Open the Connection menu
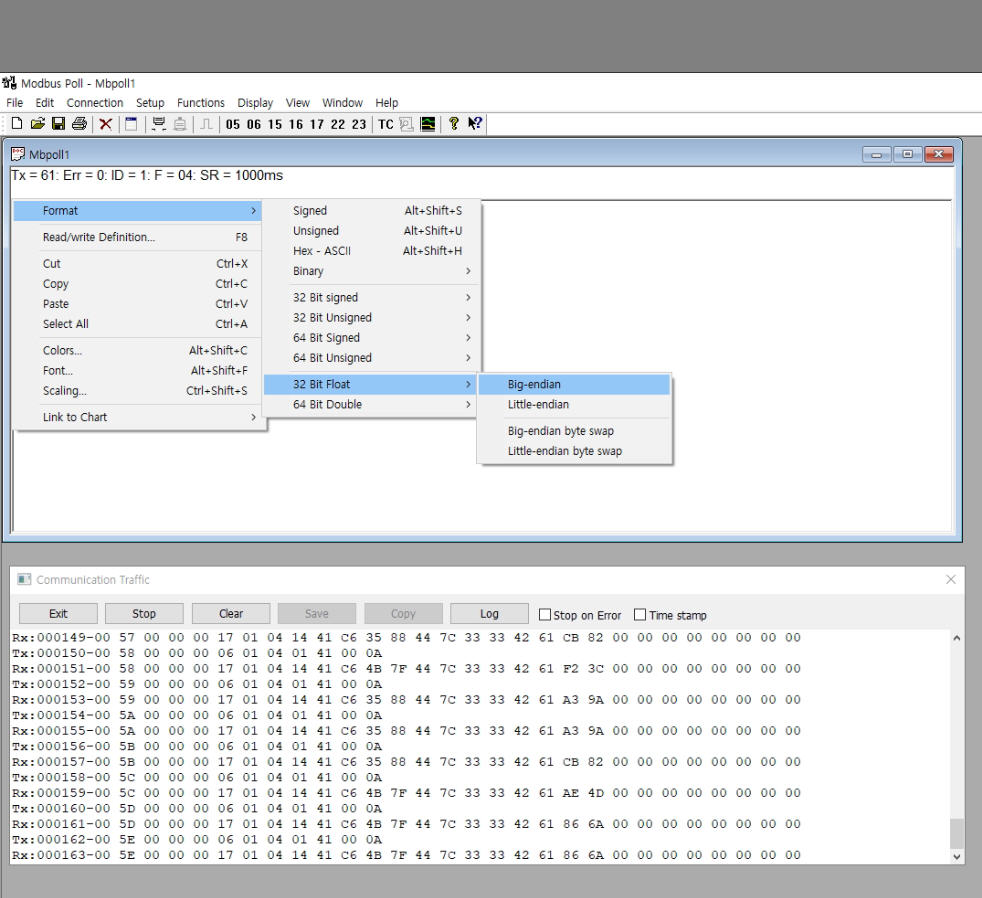Viewport: 982px width, 898px height. click(x=95, y=103)
